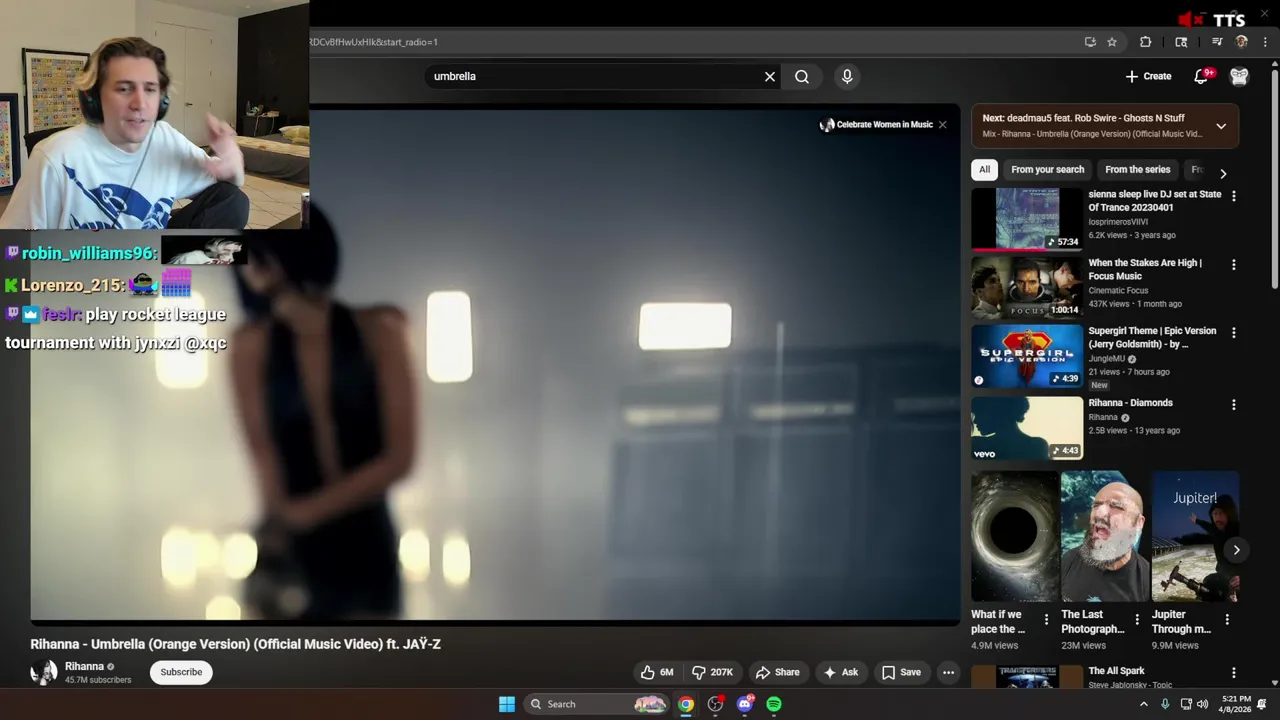Image resolution: width=1280 pixels, height=720 pixels.
Task: Open Windows notification bell in tray
Action: click(1262, 704)
